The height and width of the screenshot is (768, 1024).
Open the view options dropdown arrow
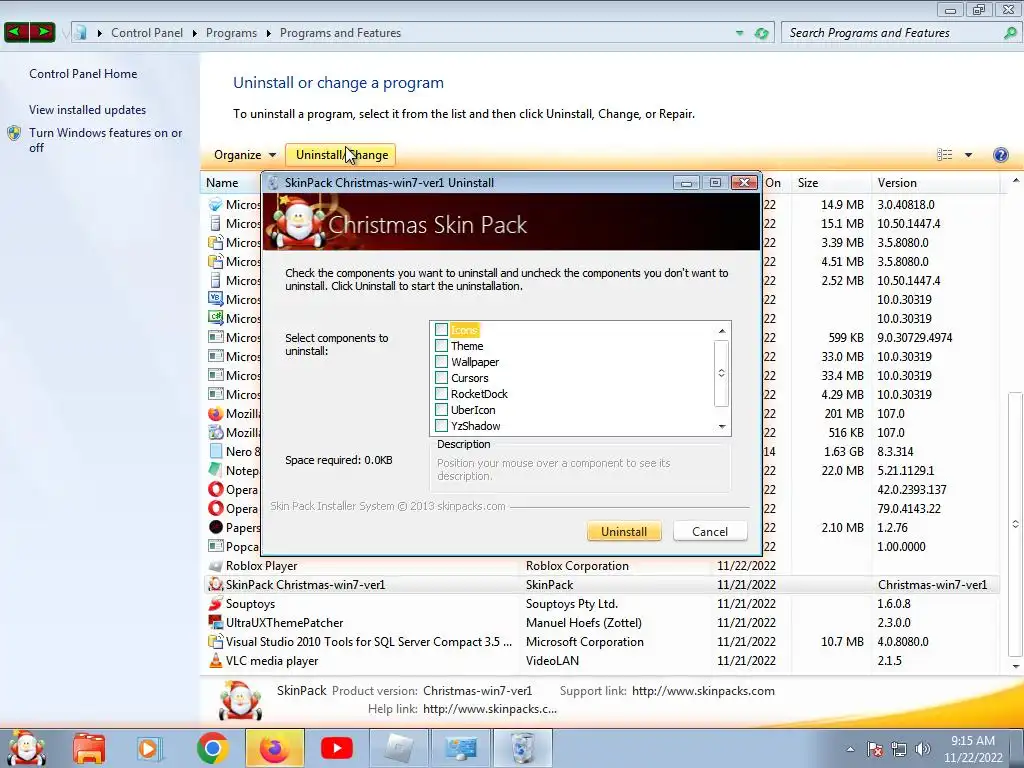968,155
